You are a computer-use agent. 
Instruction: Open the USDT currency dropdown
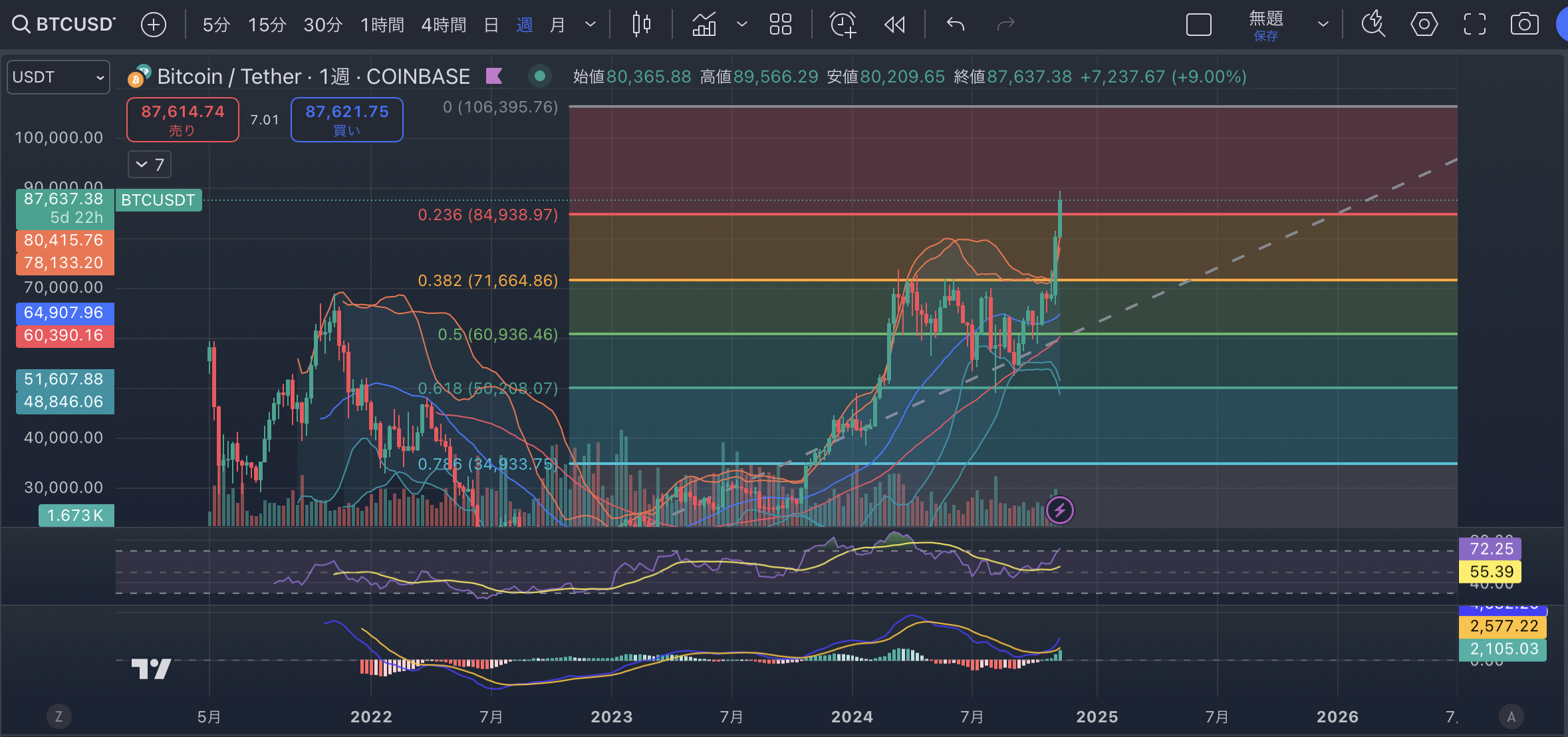coord(59,77)
